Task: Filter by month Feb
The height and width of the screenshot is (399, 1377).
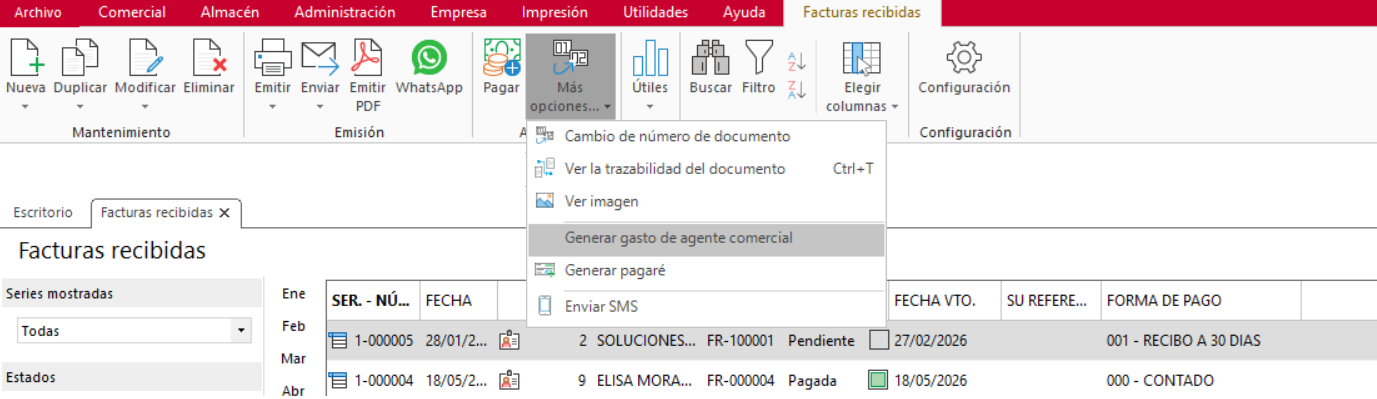Action: [x=293, y=326]
